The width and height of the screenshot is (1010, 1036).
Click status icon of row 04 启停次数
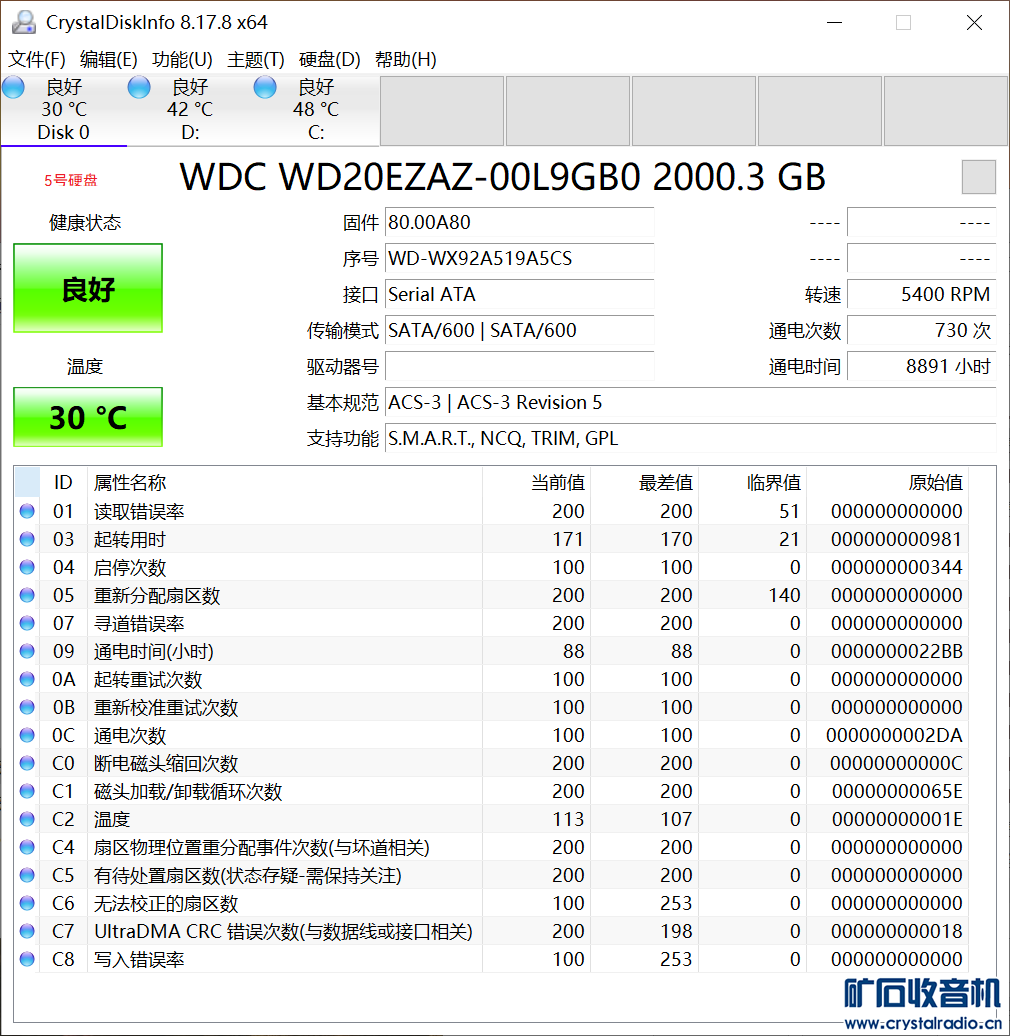27,567
